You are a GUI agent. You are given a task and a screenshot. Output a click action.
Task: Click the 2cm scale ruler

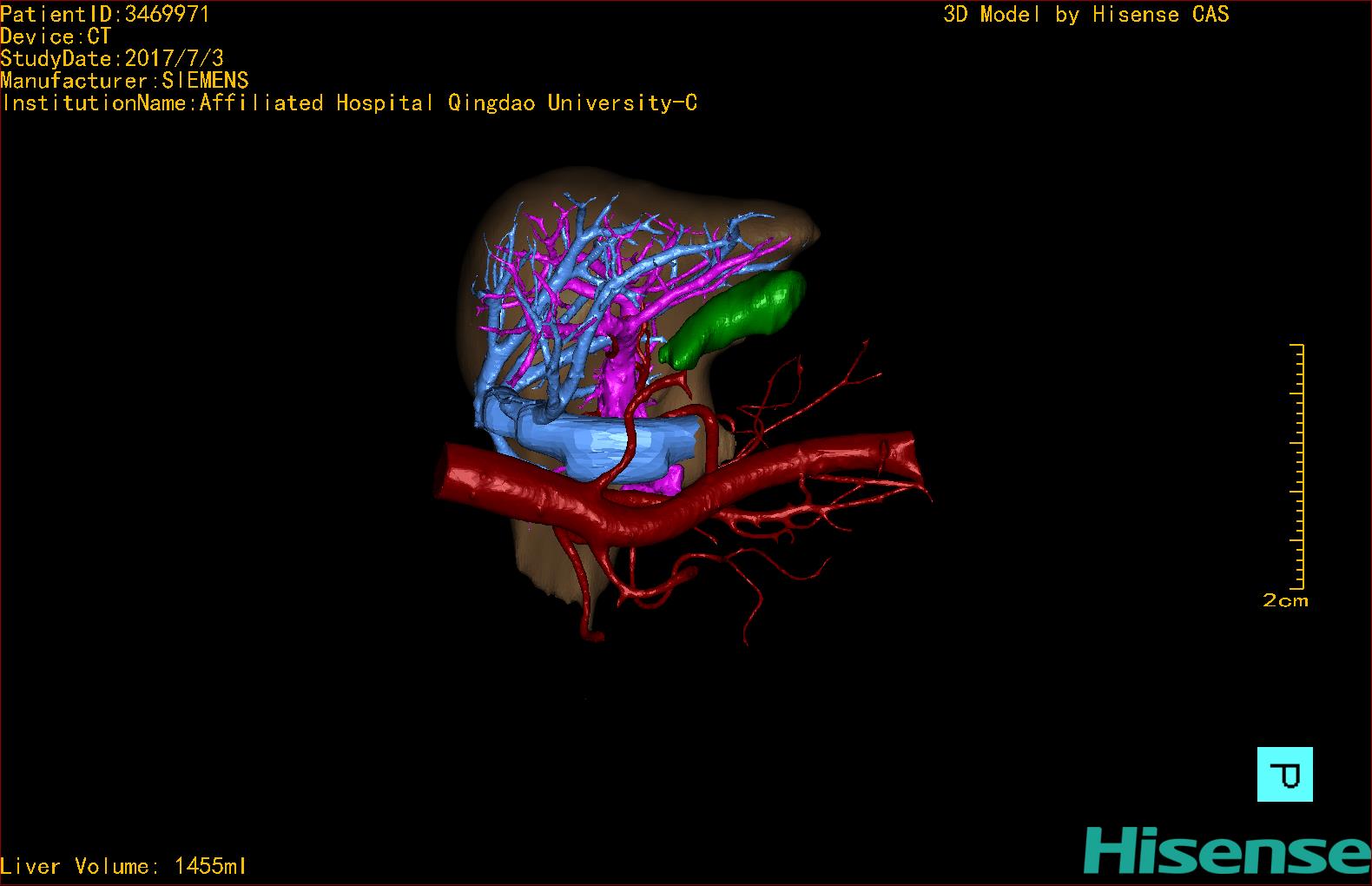click(1298, 466)
